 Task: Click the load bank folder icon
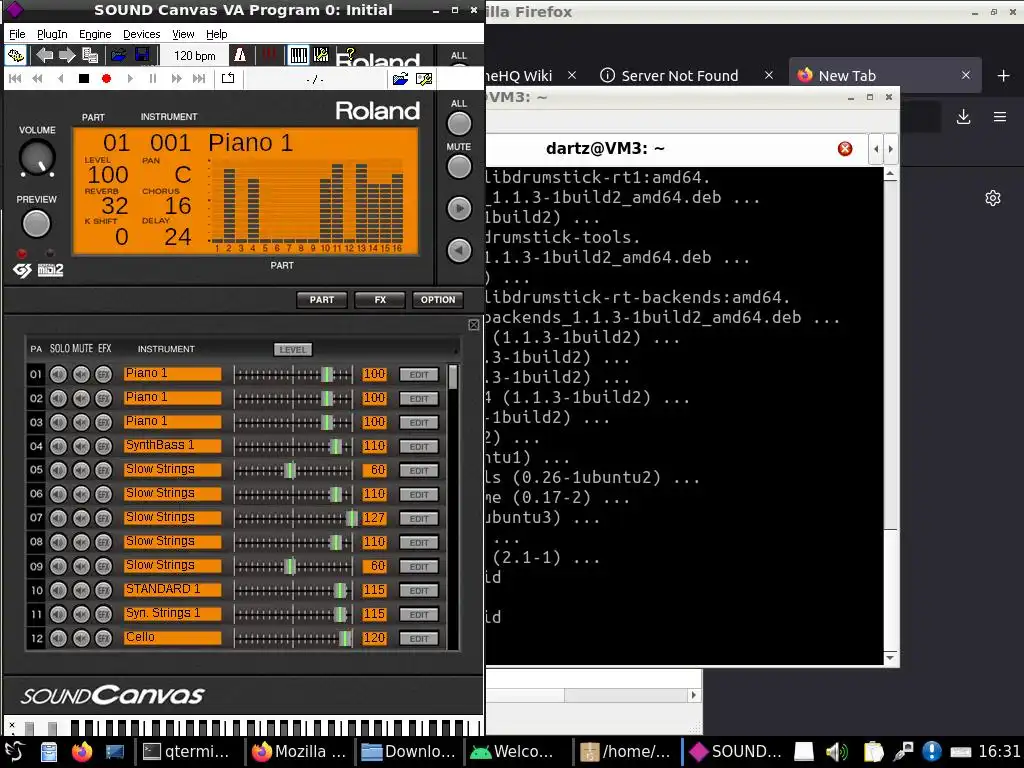tap(118, 56)
